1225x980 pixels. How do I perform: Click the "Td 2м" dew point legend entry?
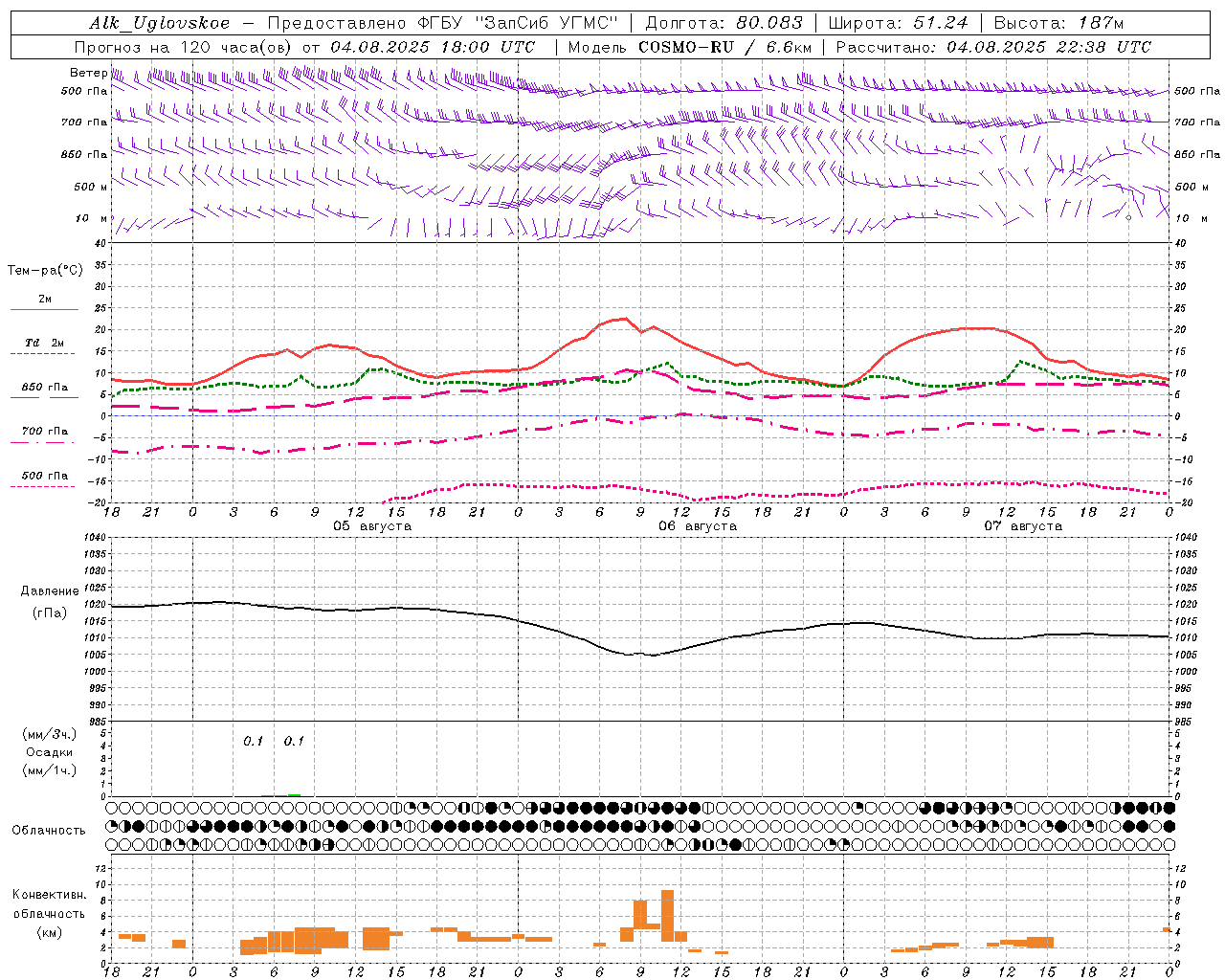pyautogui.click(x=44, y=343)
